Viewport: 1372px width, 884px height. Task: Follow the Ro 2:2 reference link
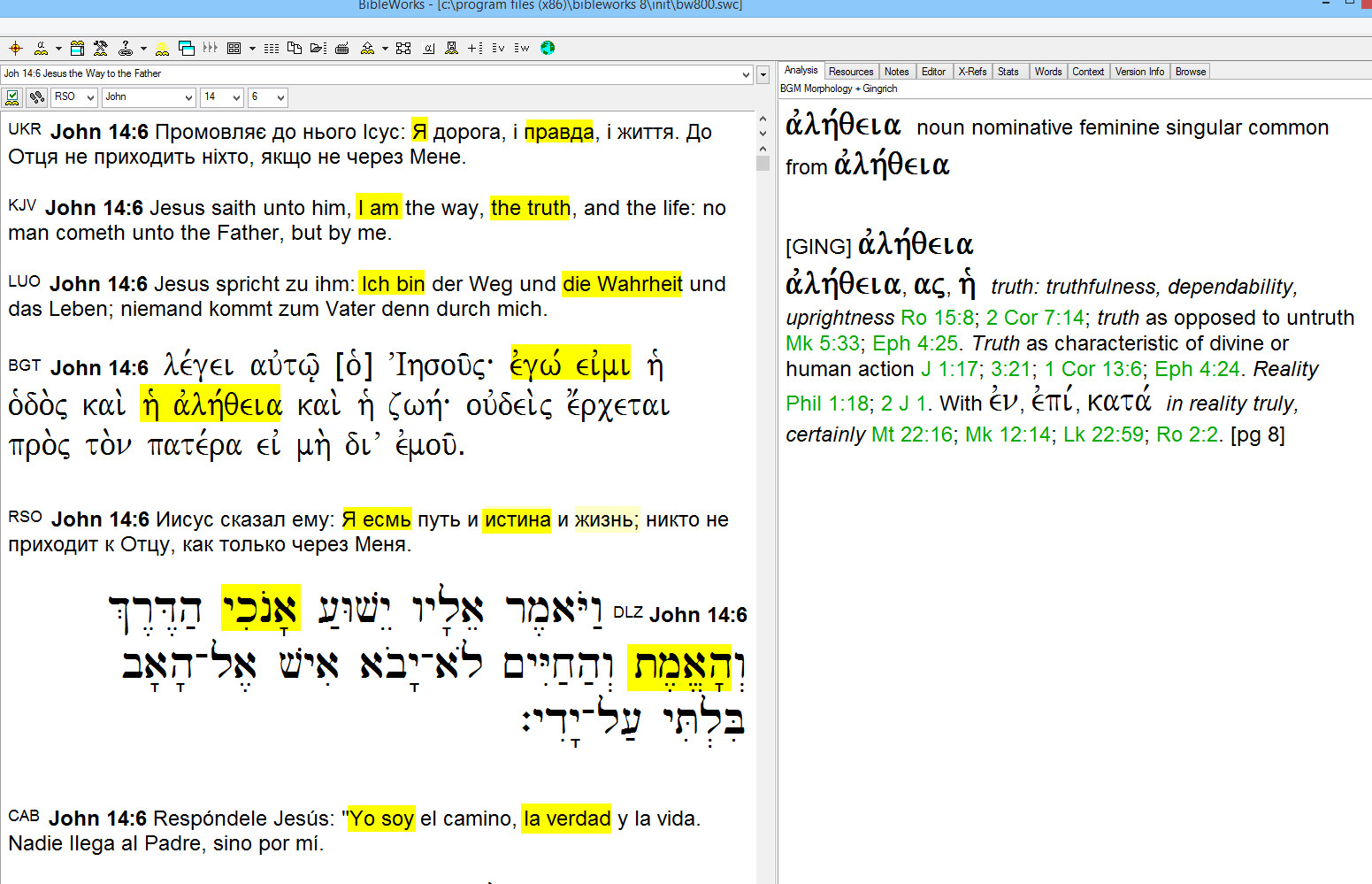(x=1188, y=434)
